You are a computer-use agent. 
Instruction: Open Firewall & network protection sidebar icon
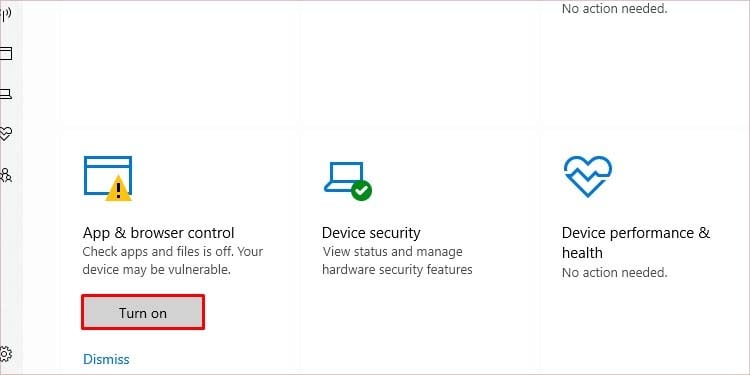(x=5, y=15)
